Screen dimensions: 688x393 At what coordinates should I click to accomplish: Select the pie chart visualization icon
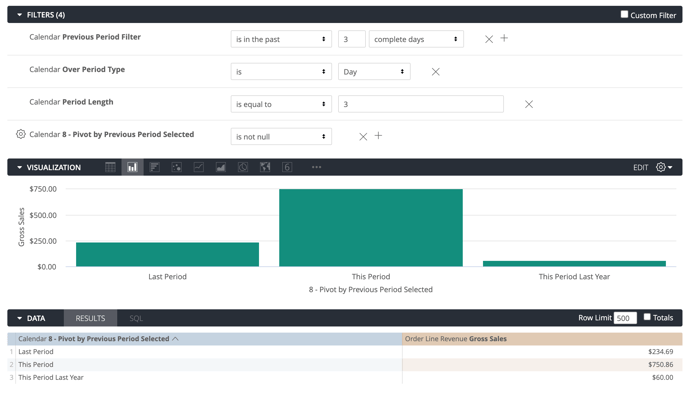click(243, 167)
